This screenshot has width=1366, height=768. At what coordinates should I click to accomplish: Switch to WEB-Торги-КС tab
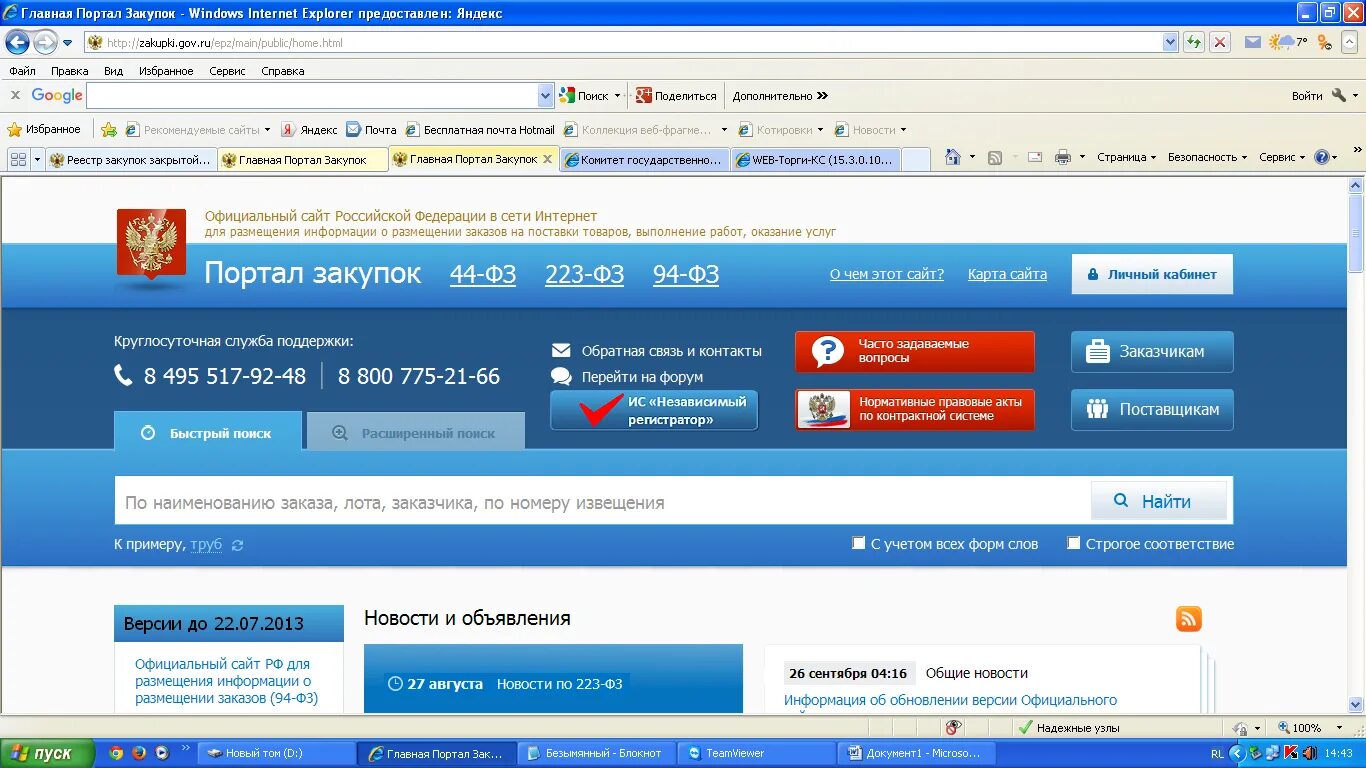[x=816, y=159]
